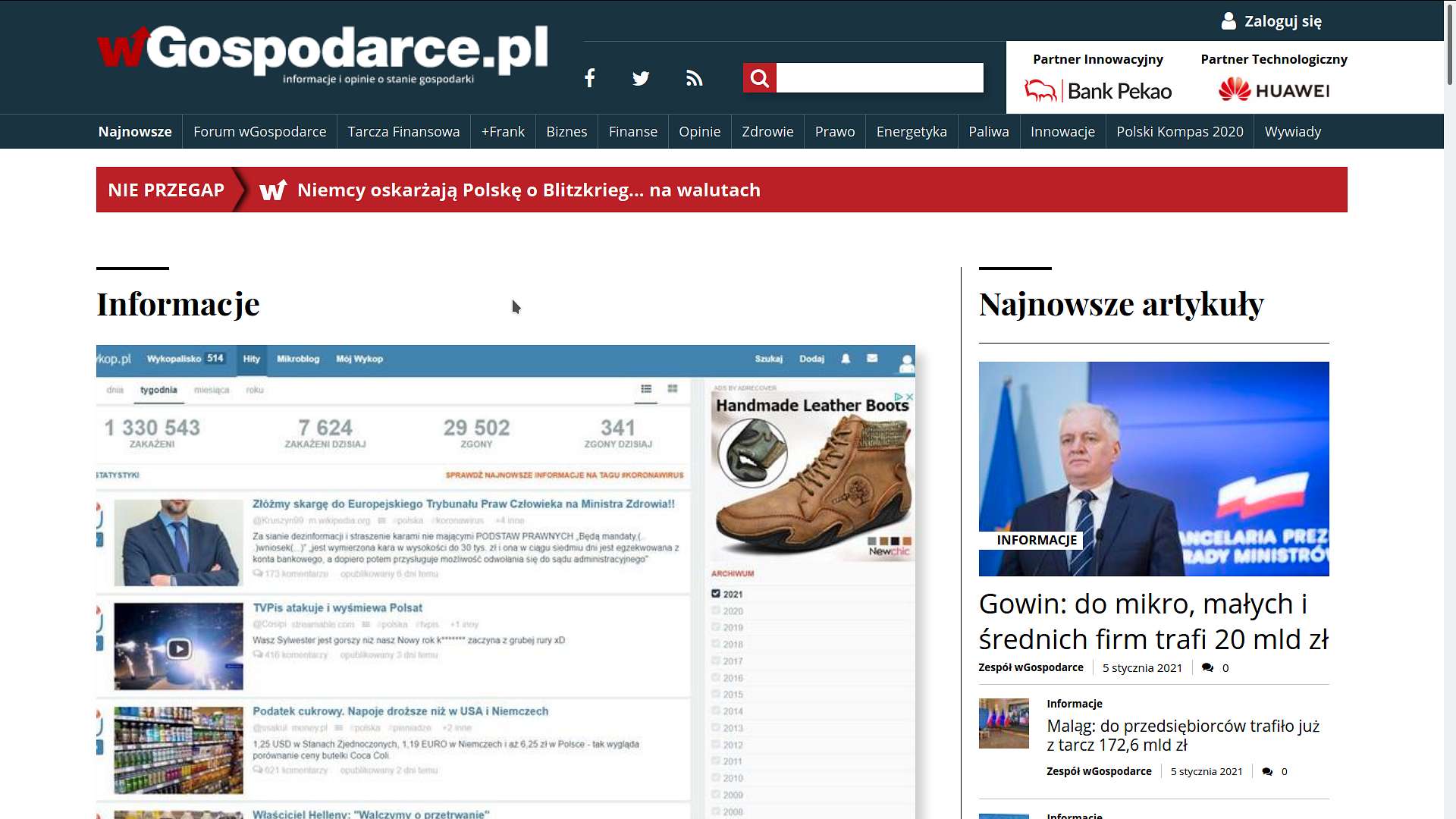Click the NIE PRZEGAP banner label

pyautogui.click(x=166, y=190)
